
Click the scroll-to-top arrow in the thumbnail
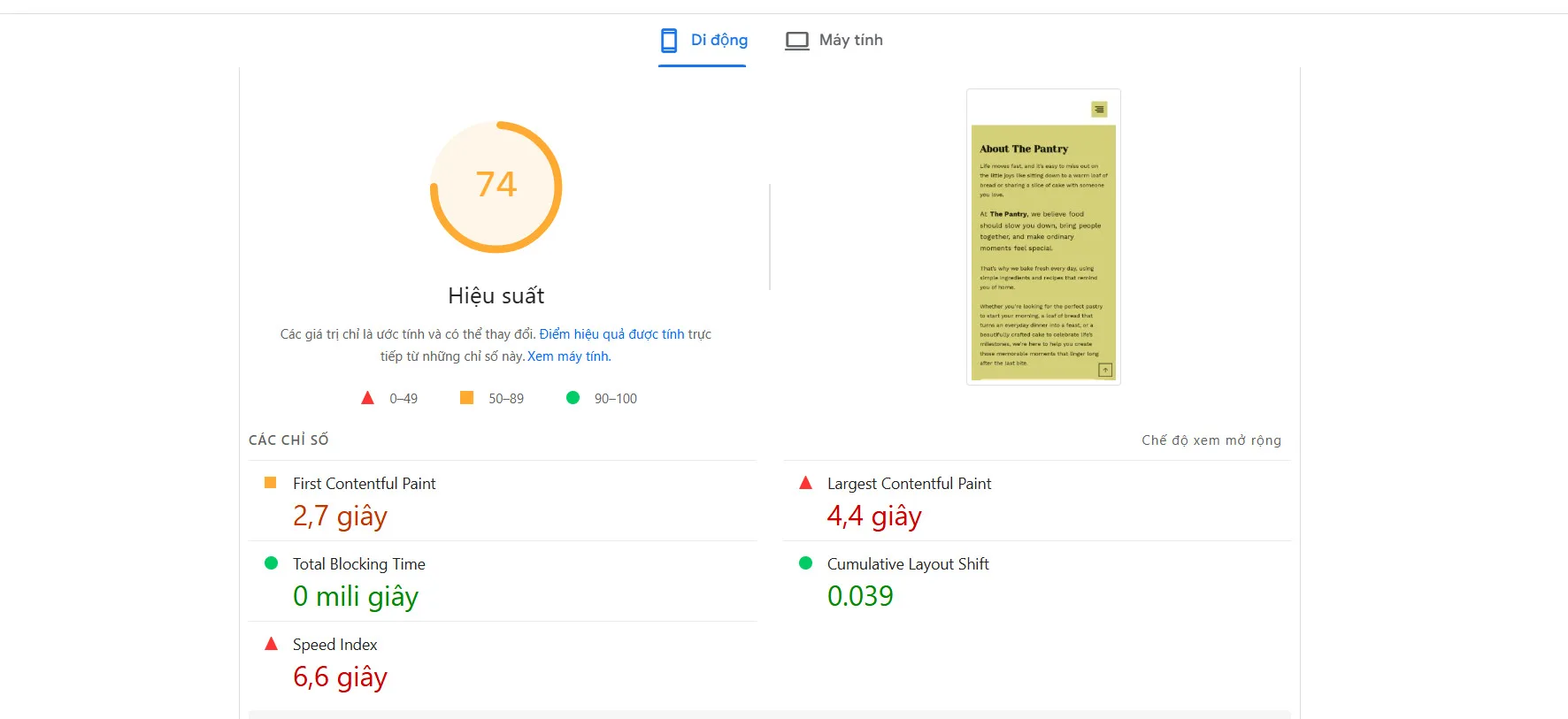click(x=1105, y=370)
